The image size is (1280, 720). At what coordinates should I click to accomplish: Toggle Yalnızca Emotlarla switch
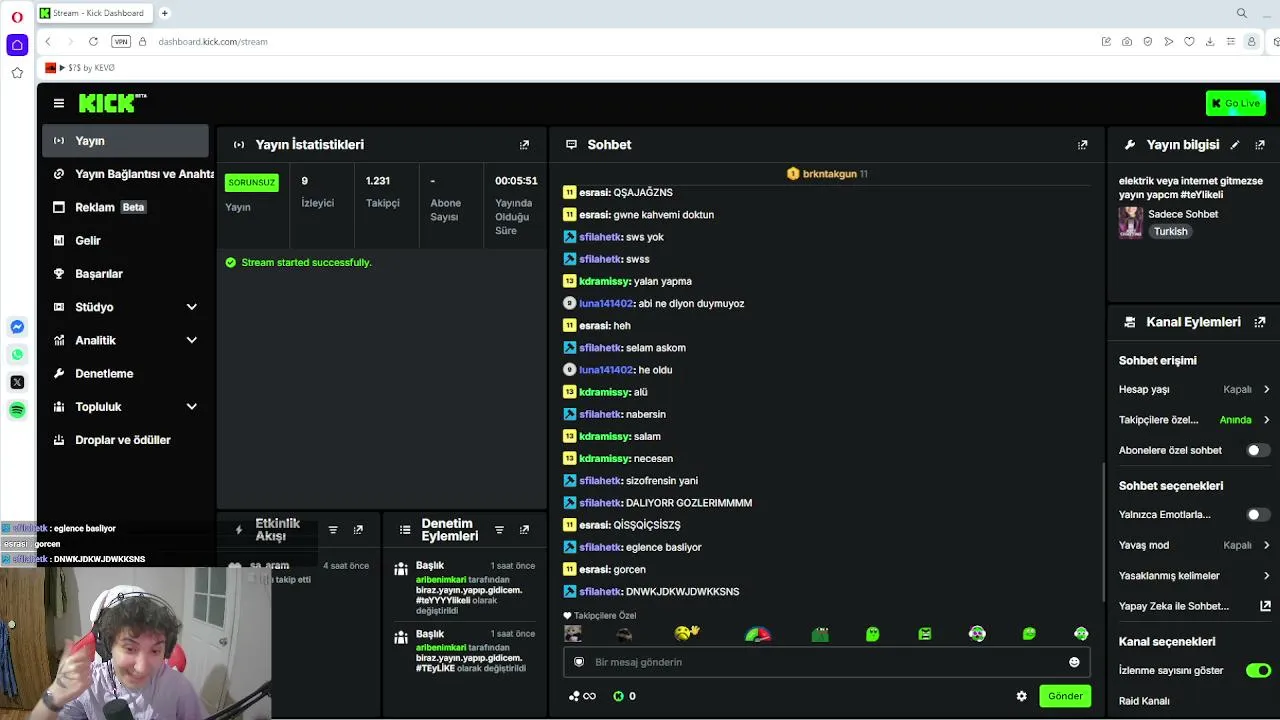click(x=1258, y=514)
